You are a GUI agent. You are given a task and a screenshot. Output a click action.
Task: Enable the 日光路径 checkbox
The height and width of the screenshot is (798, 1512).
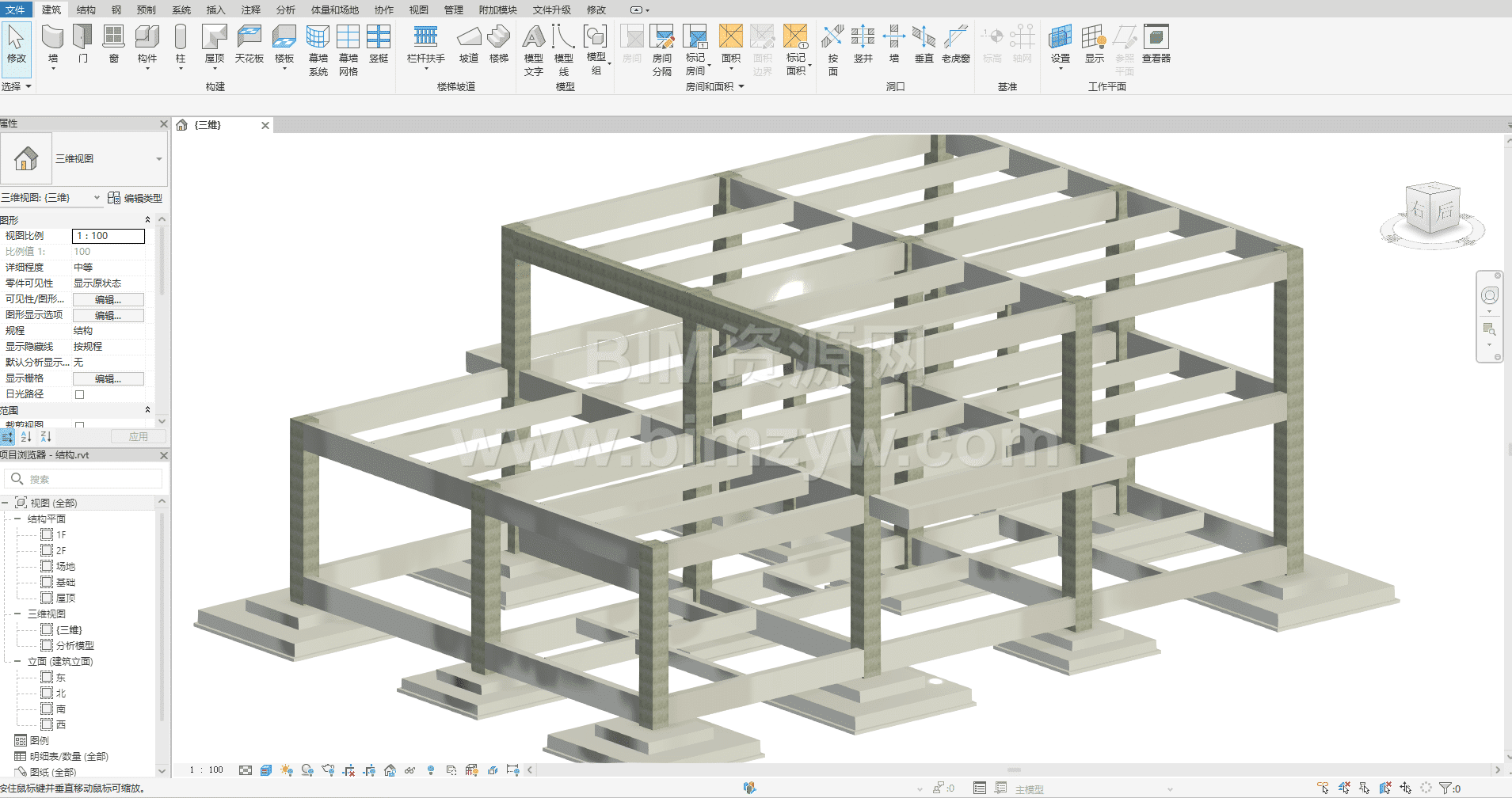tap(79, 394)
